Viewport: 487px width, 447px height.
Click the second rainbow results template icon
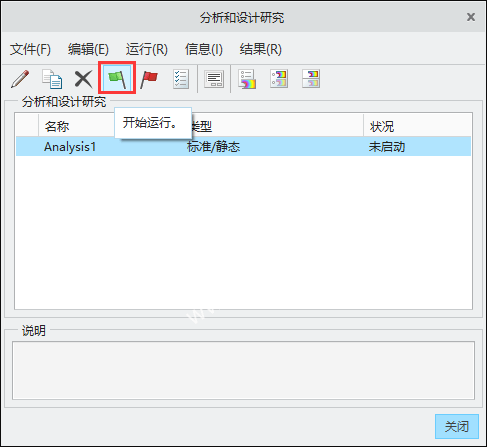pos(279,79)
